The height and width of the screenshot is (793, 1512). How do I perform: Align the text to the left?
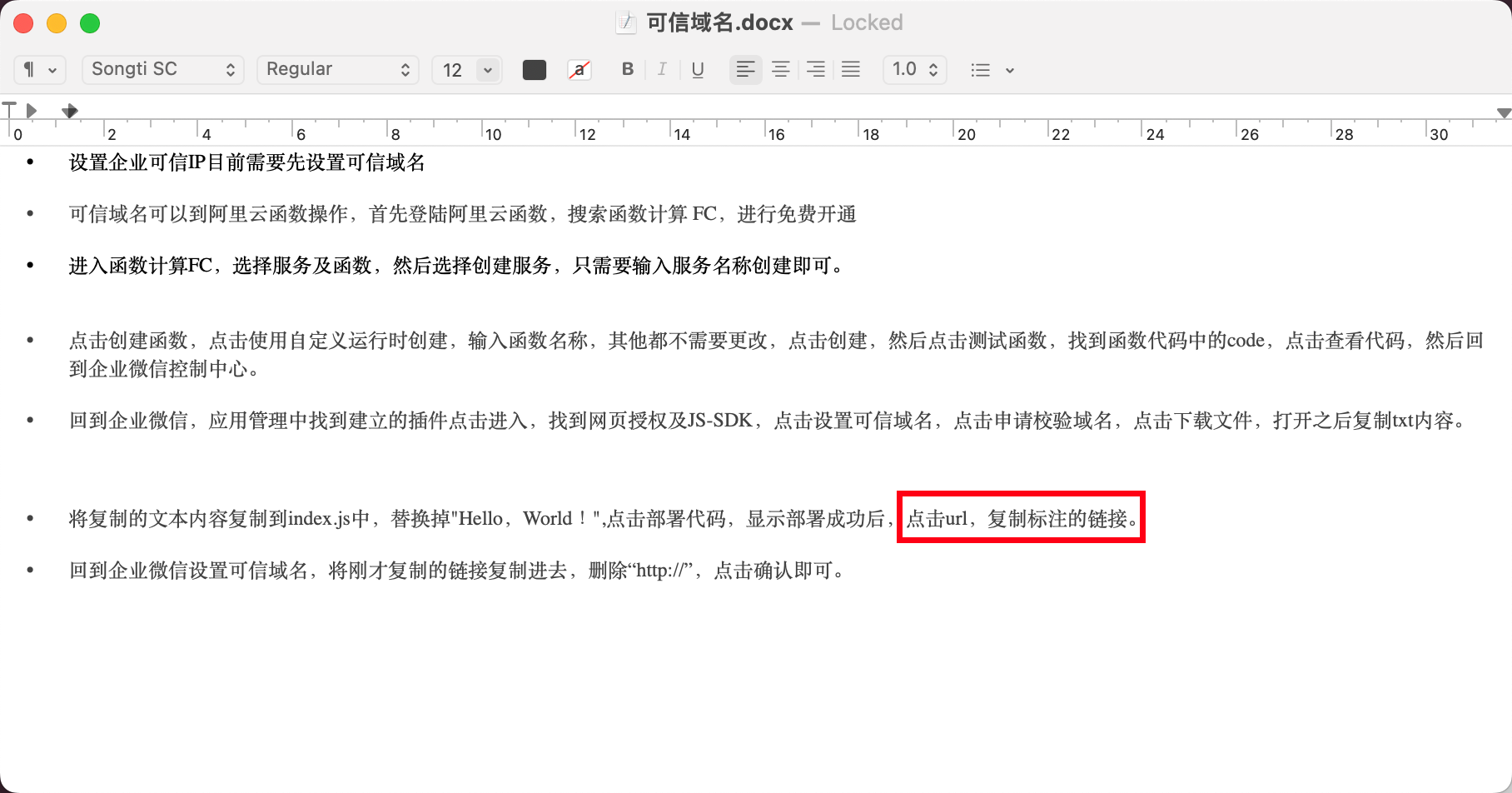pyautogui.click(x=746, y=69)
